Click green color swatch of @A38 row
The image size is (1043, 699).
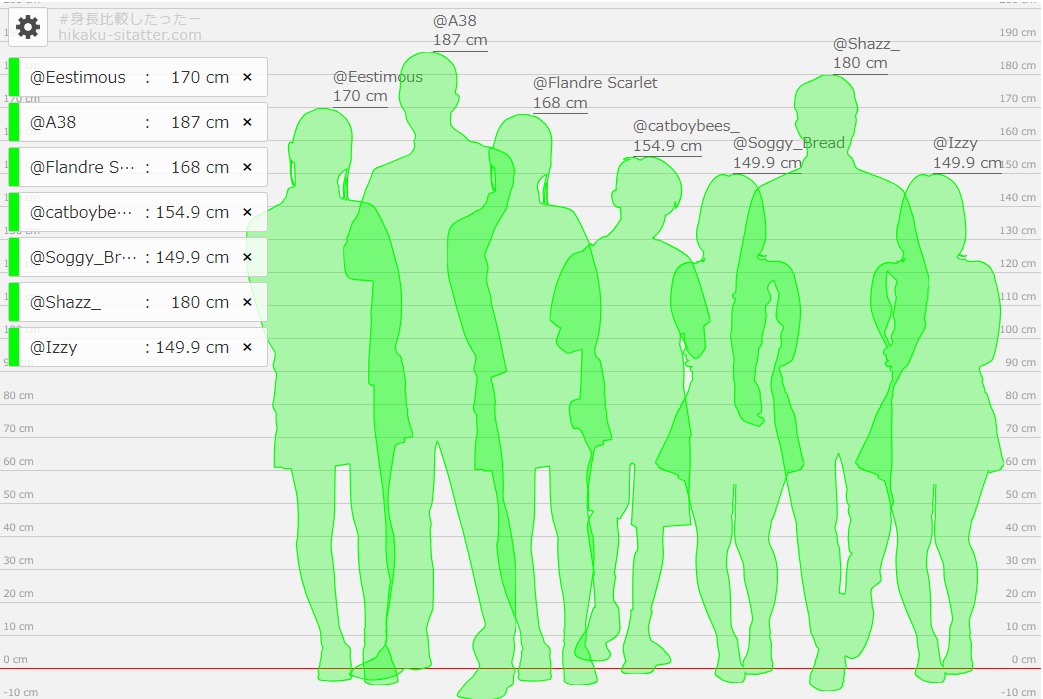tap(14, 122)
